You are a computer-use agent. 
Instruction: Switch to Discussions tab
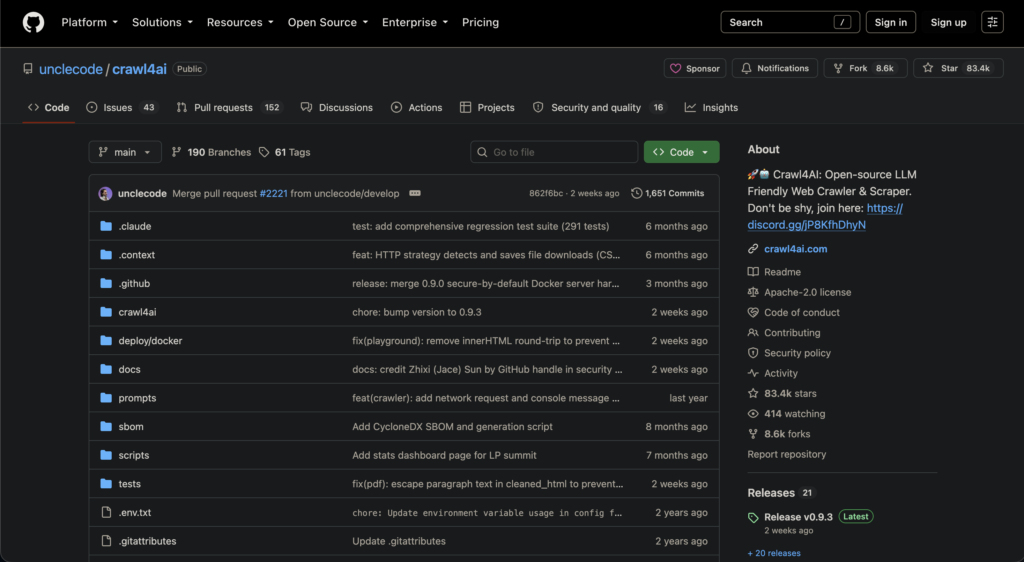coord(336,108)
